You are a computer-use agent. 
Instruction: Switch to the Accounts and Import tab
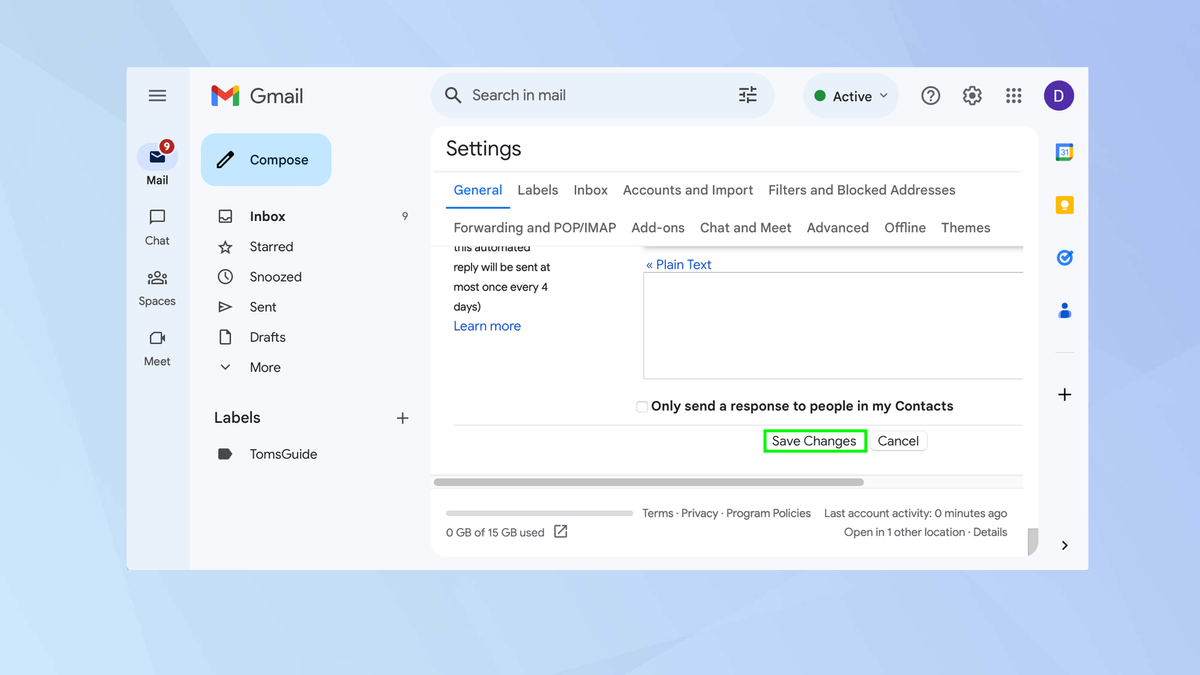click(x=687, y=190)
